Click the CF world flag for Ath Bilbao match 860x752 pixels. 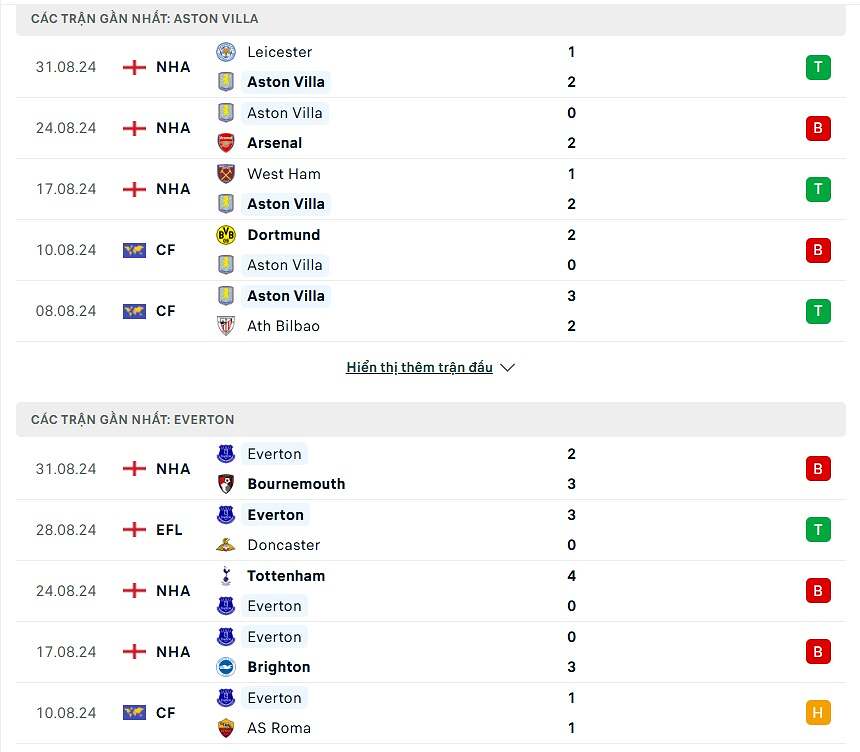tap(134, 311)
